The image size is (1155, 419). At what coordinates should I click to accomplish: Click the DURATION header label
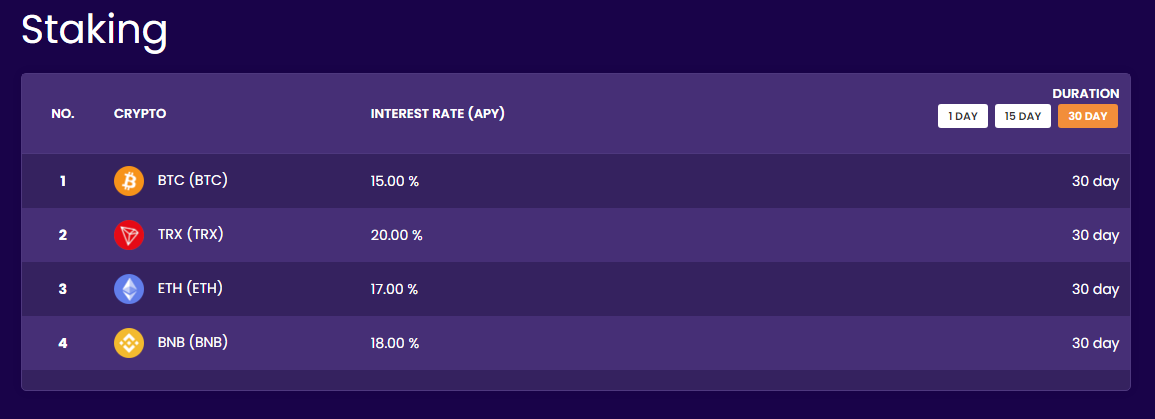(x=1086, y=94)
